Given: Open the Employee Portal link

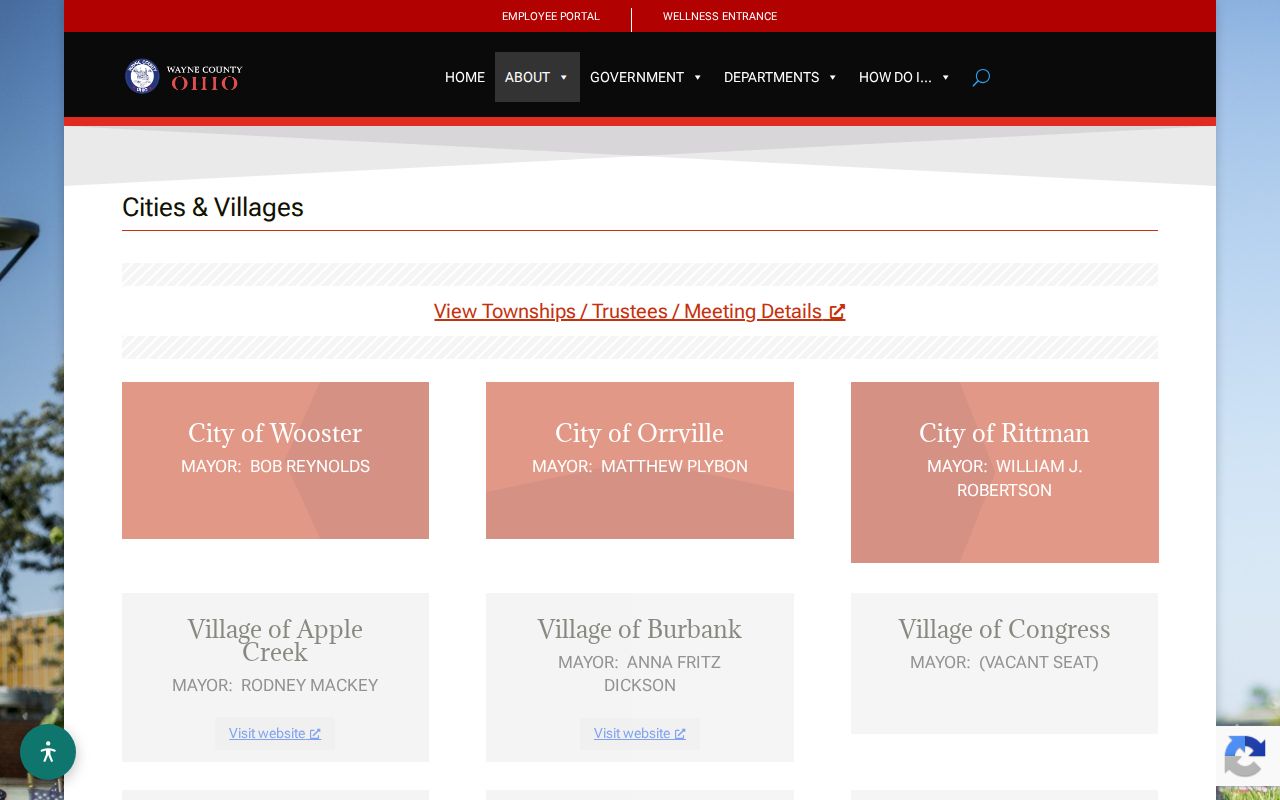Looking at the screenshot, I should 551,16.
